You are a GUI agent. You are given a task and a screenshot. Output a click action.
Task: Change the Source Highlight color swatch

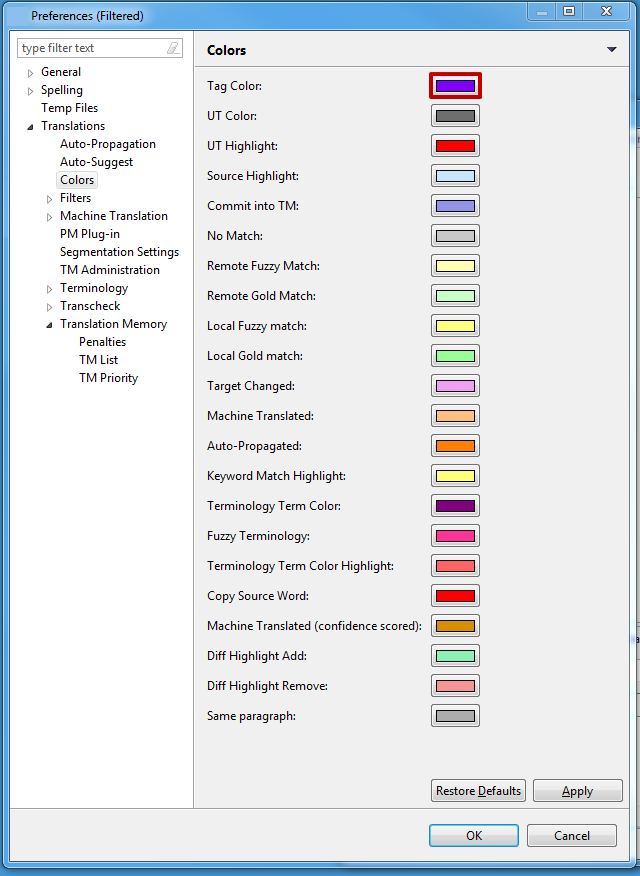[455, 176]
